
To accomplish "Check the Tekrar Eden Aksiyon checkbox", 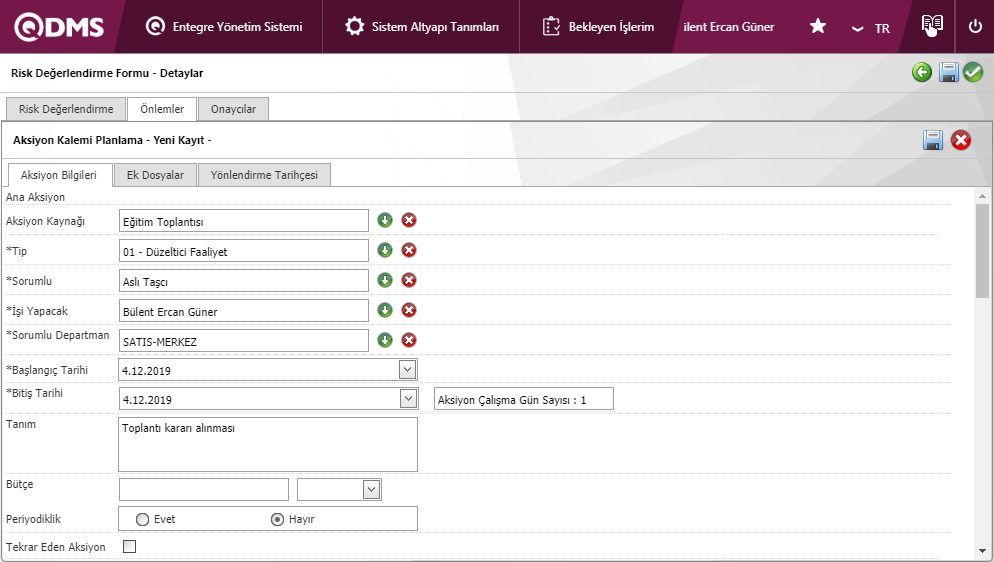I will [129, 546].
